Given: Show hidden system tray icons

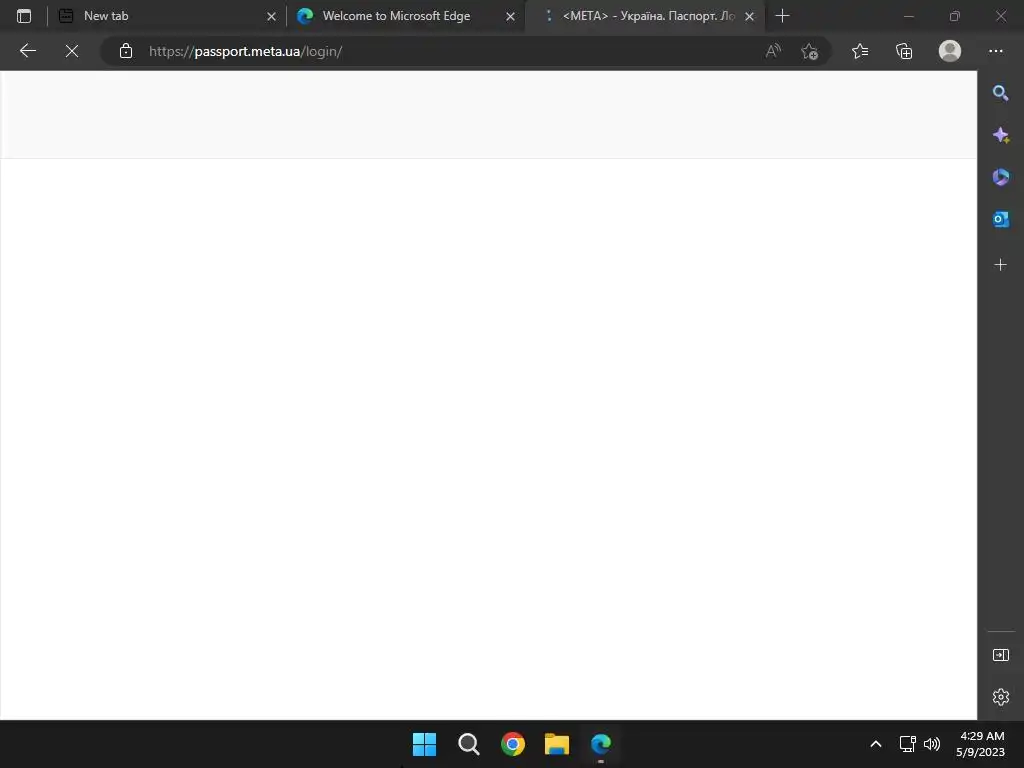Looking at the screenshot, I should [x=876, y=744].
